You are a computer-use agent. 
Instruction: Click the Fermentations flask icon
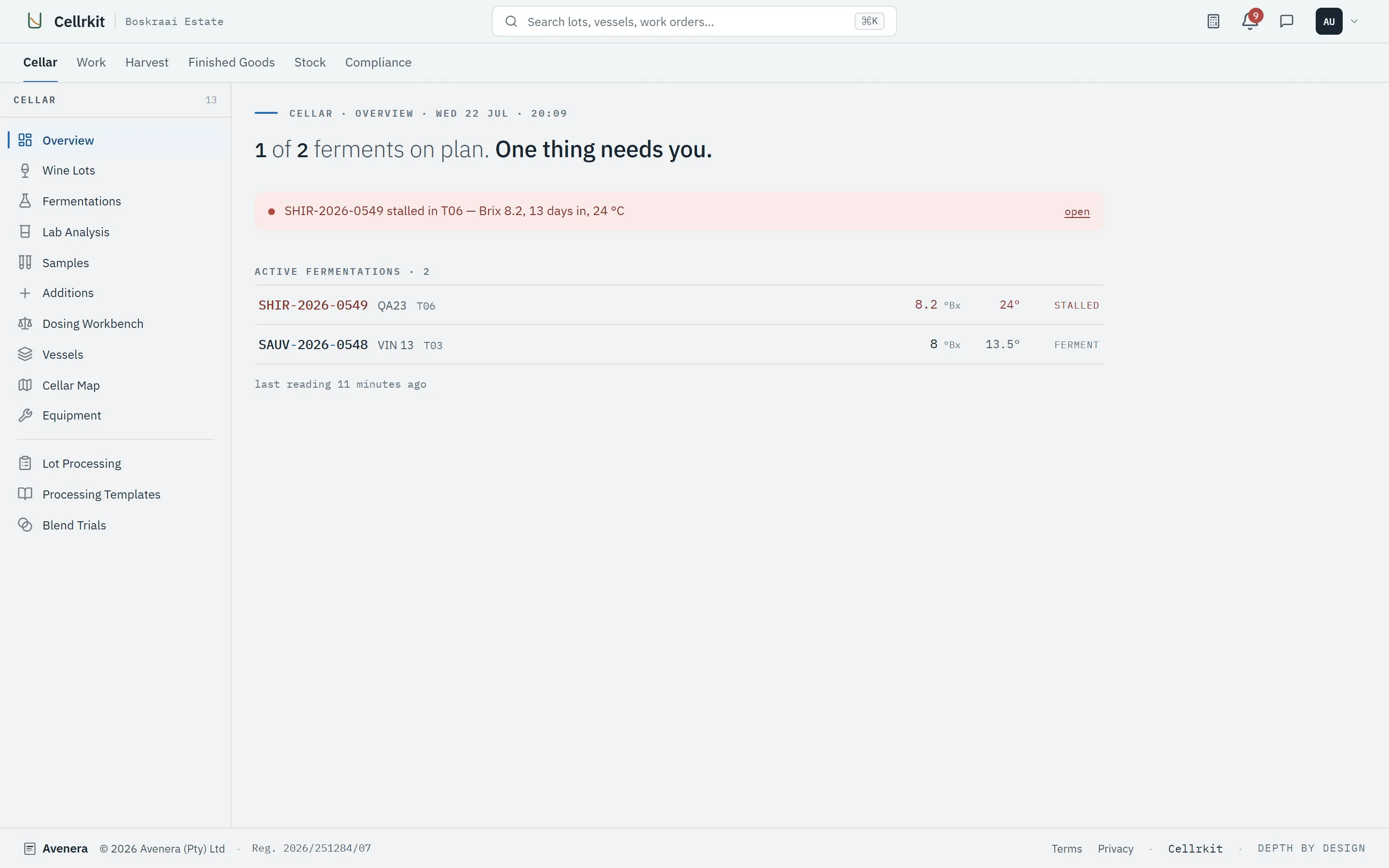(x=25, y=201)
